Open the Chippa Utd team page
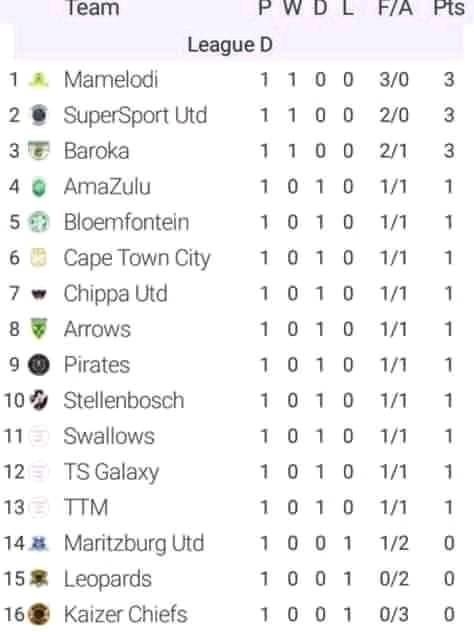Screen dimensions: 474x632 (x=116, y=294)
